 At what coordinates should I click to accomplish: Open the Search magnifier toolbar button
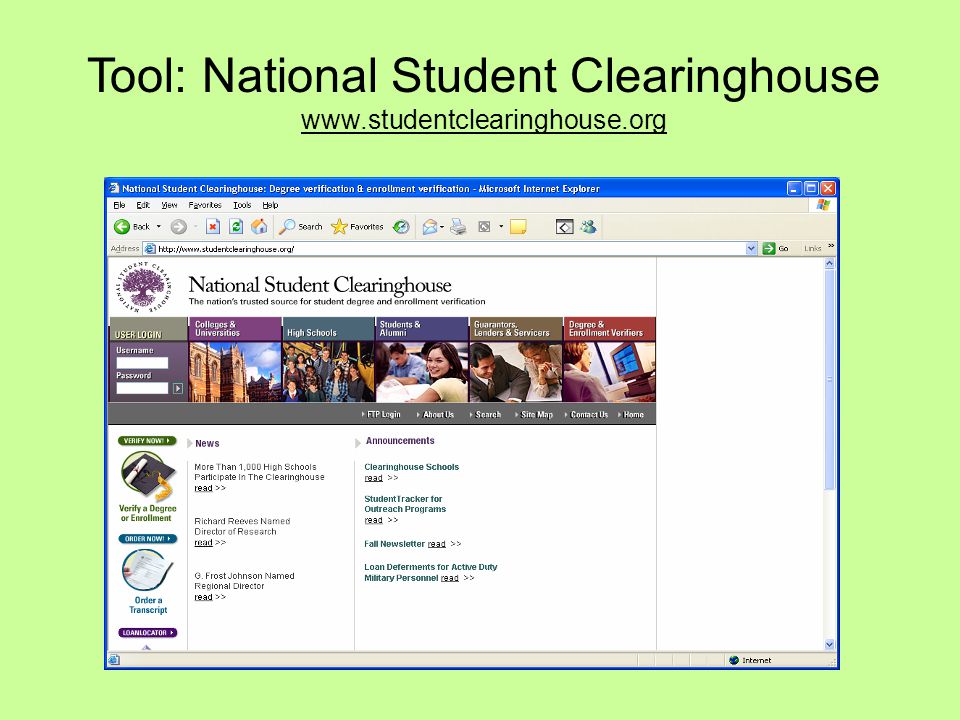301,227
